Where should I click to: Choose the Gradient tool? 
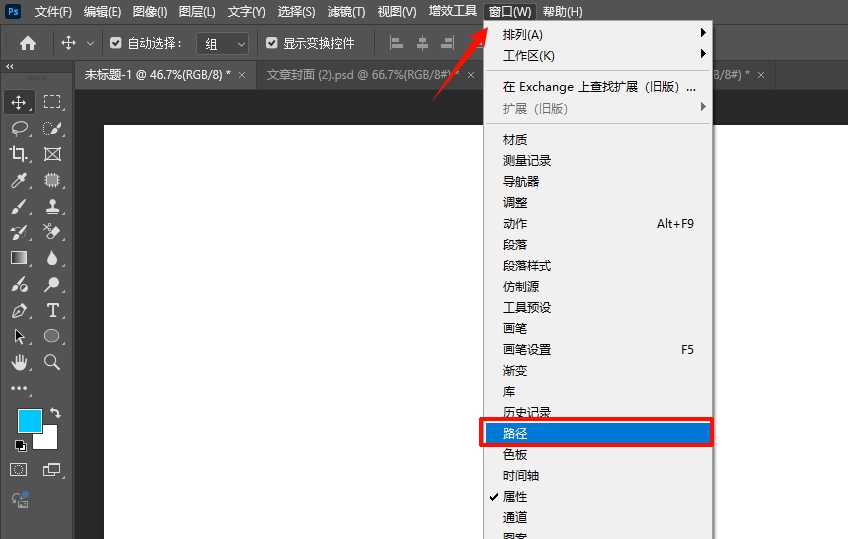click(19, 258)
